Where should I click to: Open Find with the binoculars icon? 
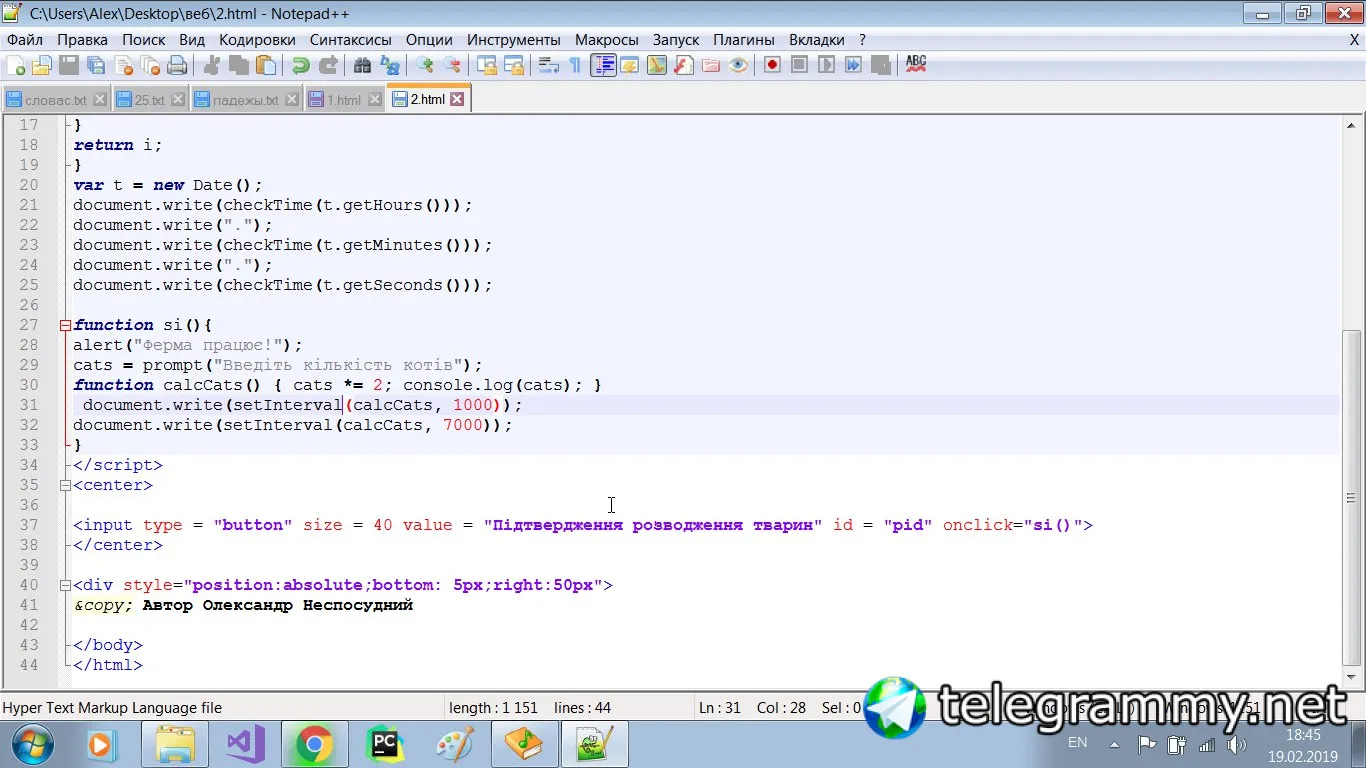coord(362,66)
